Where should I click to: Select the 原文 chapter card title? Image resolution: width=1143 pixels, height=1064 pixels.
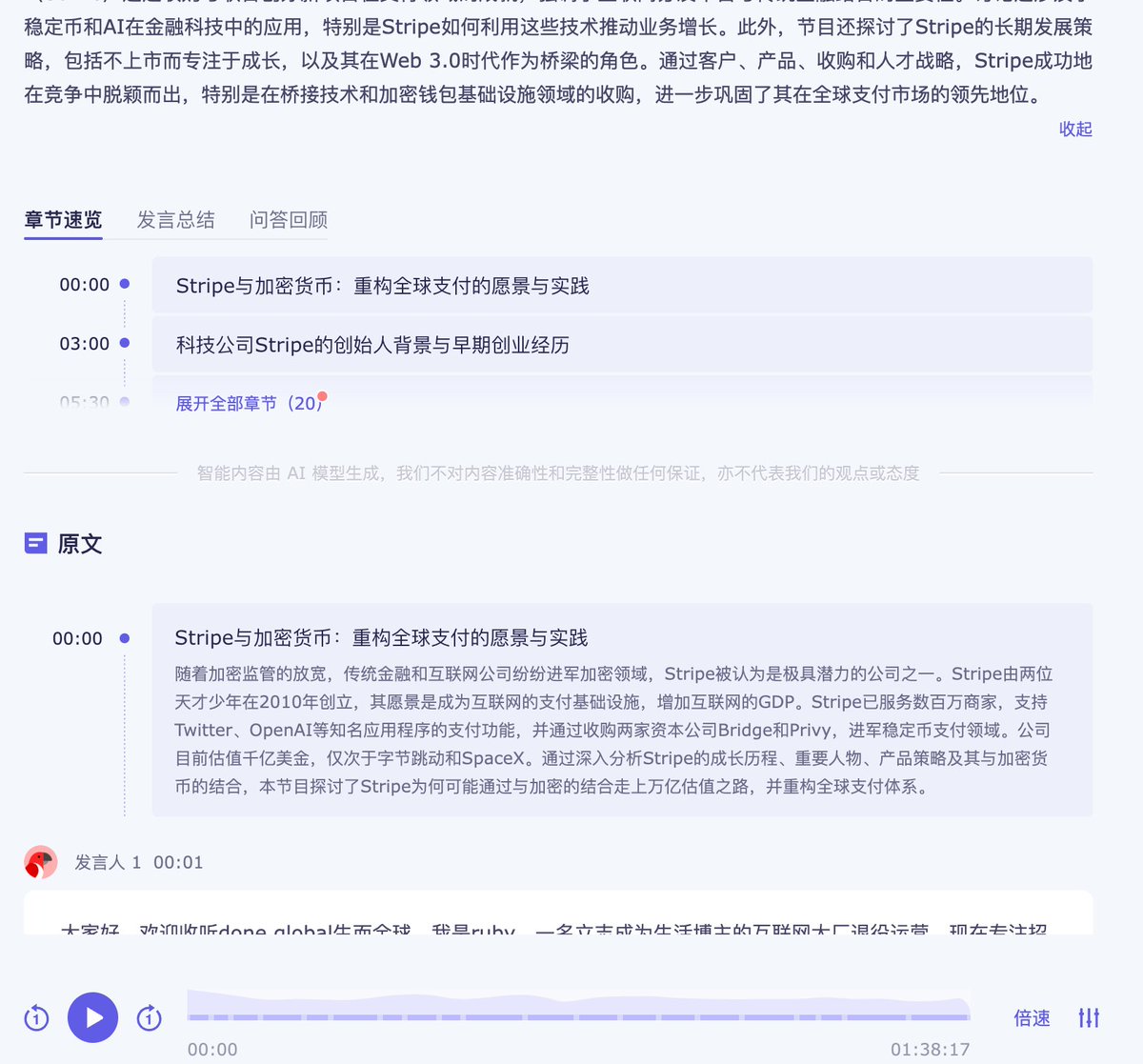click(381, 637)
